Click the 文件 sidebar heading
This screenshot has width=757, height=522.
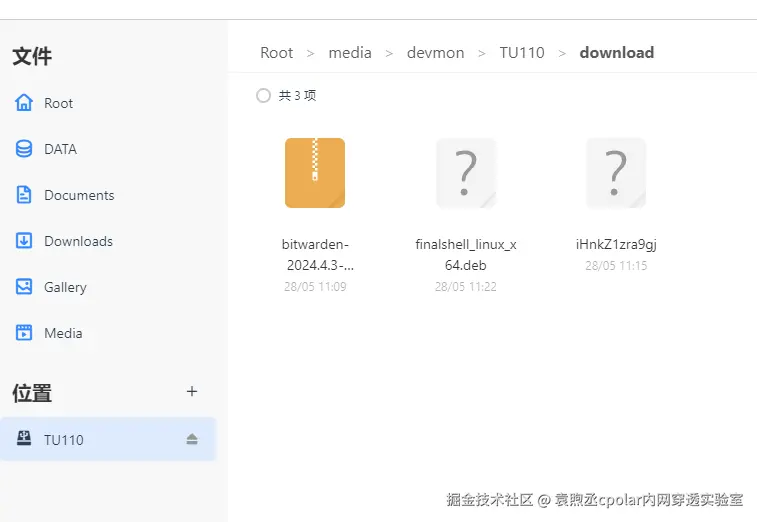[32, 56]
